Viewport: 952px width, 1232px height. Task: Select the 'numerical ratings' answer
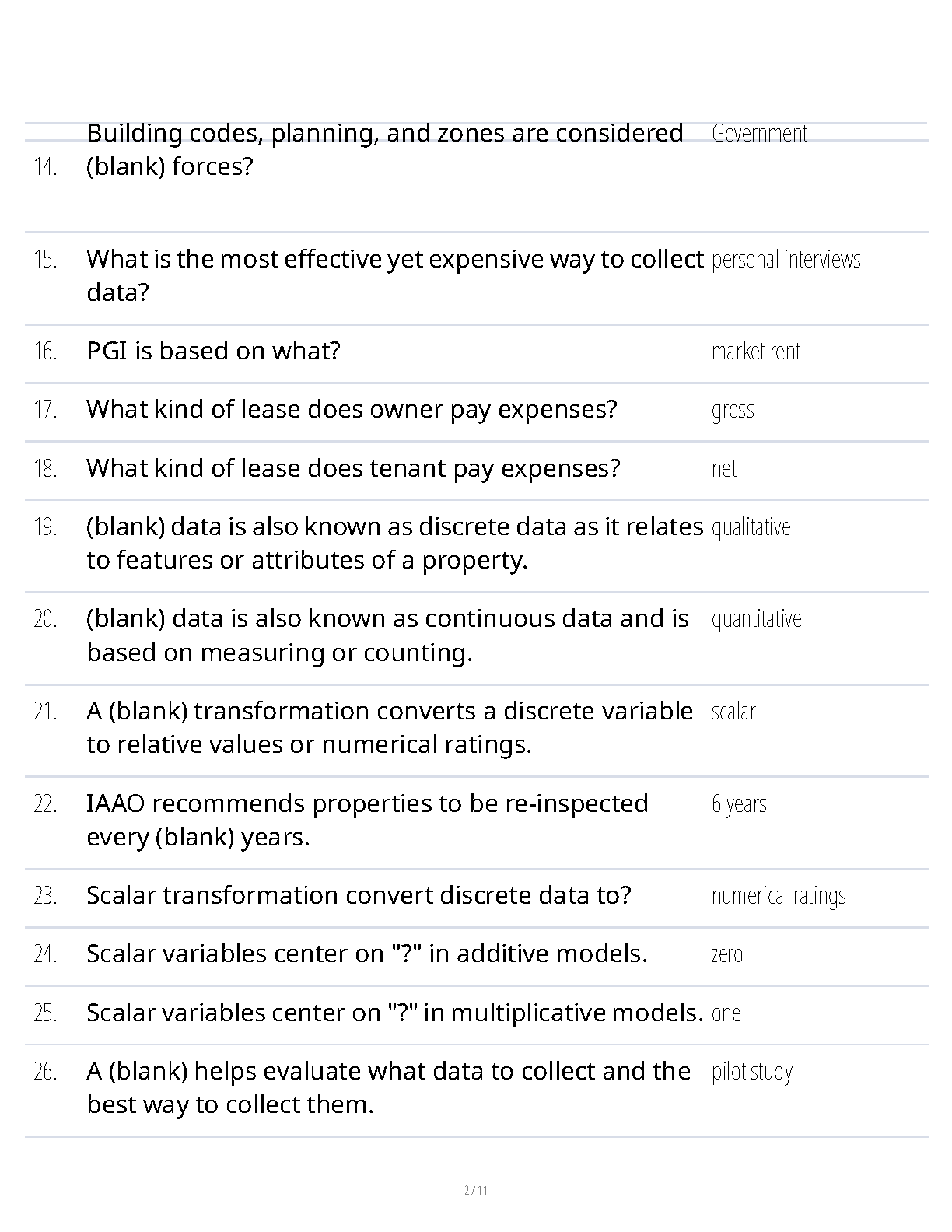[x=779, y=896]
